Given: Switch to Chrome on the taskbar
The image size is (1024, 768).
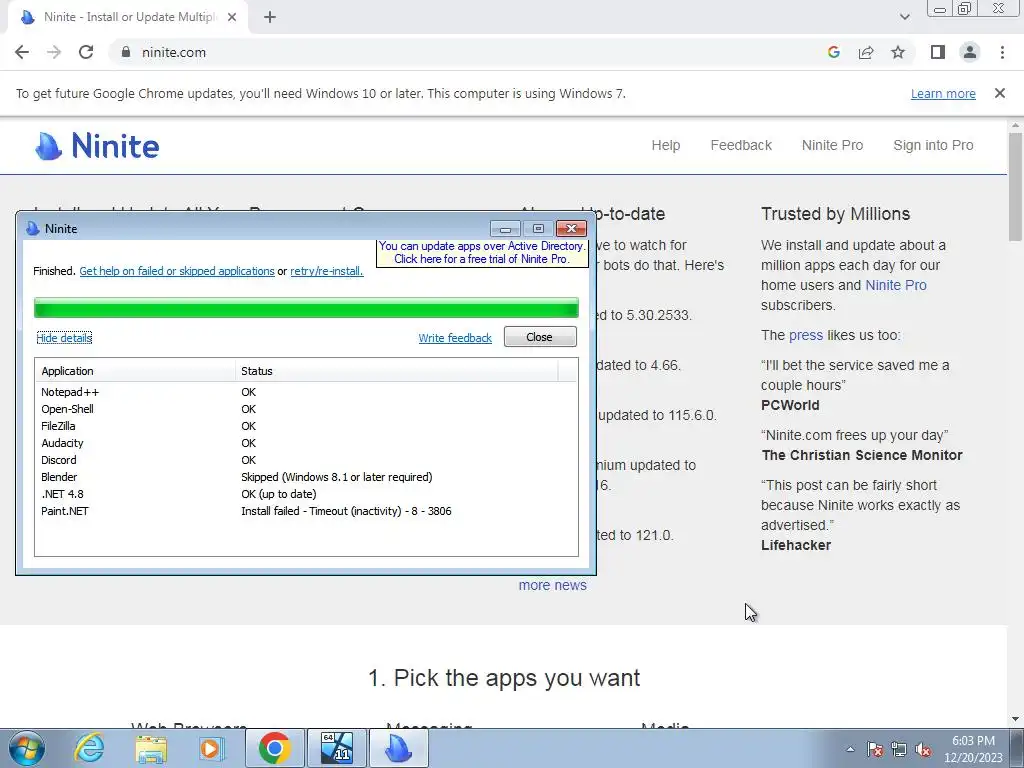Looking at the screenshot, I should 274,748.
